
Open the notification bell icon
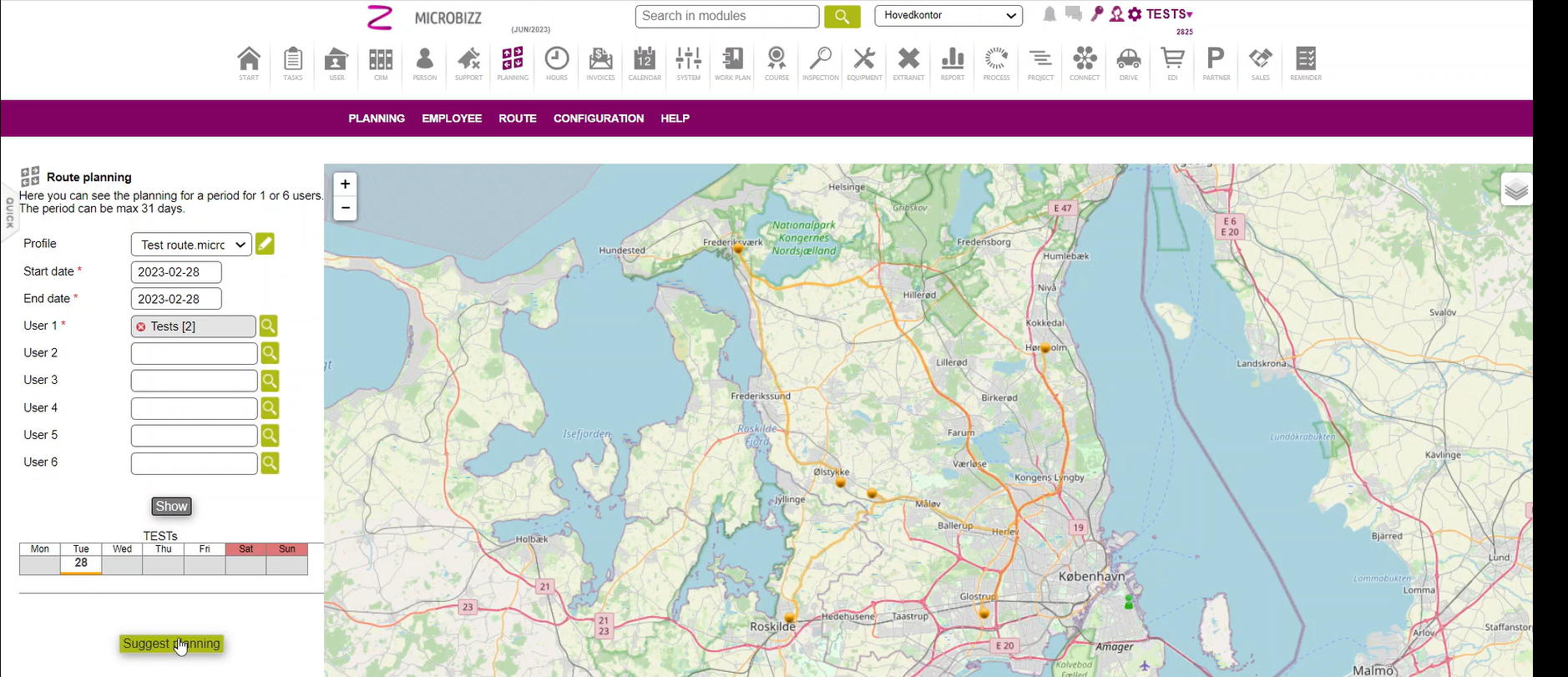click(1050, 14)
